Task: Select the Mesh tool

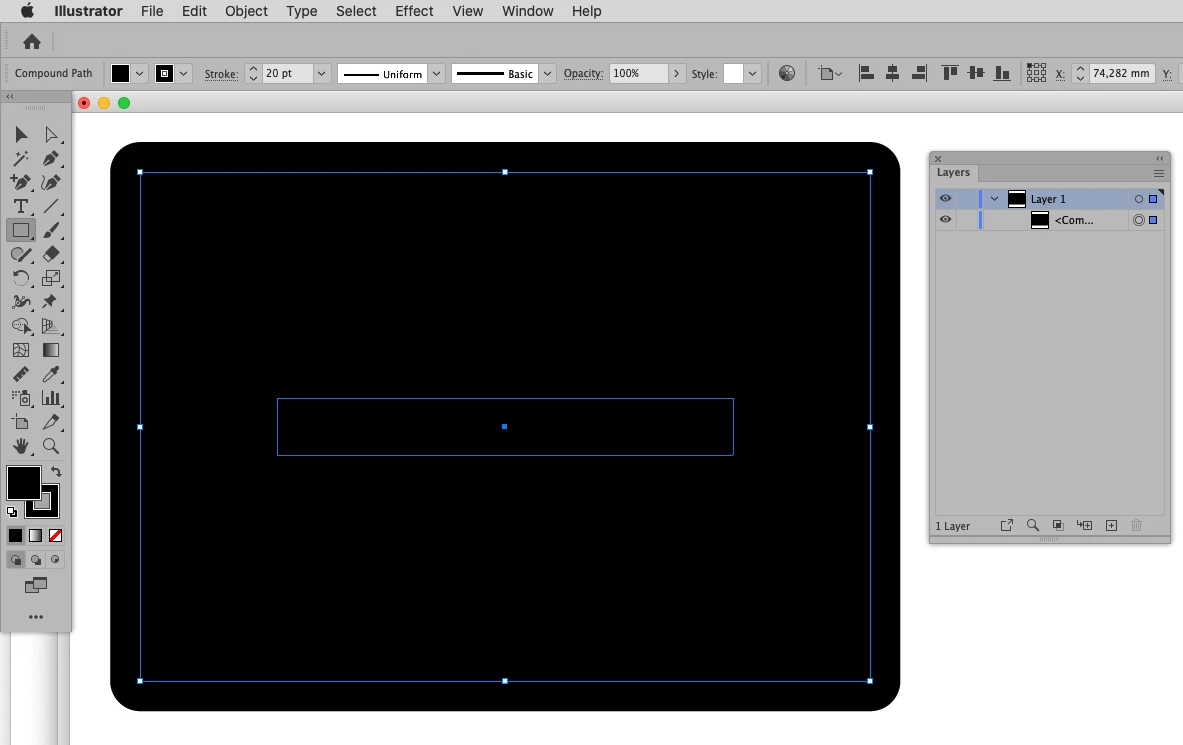Action: point(21,350)
